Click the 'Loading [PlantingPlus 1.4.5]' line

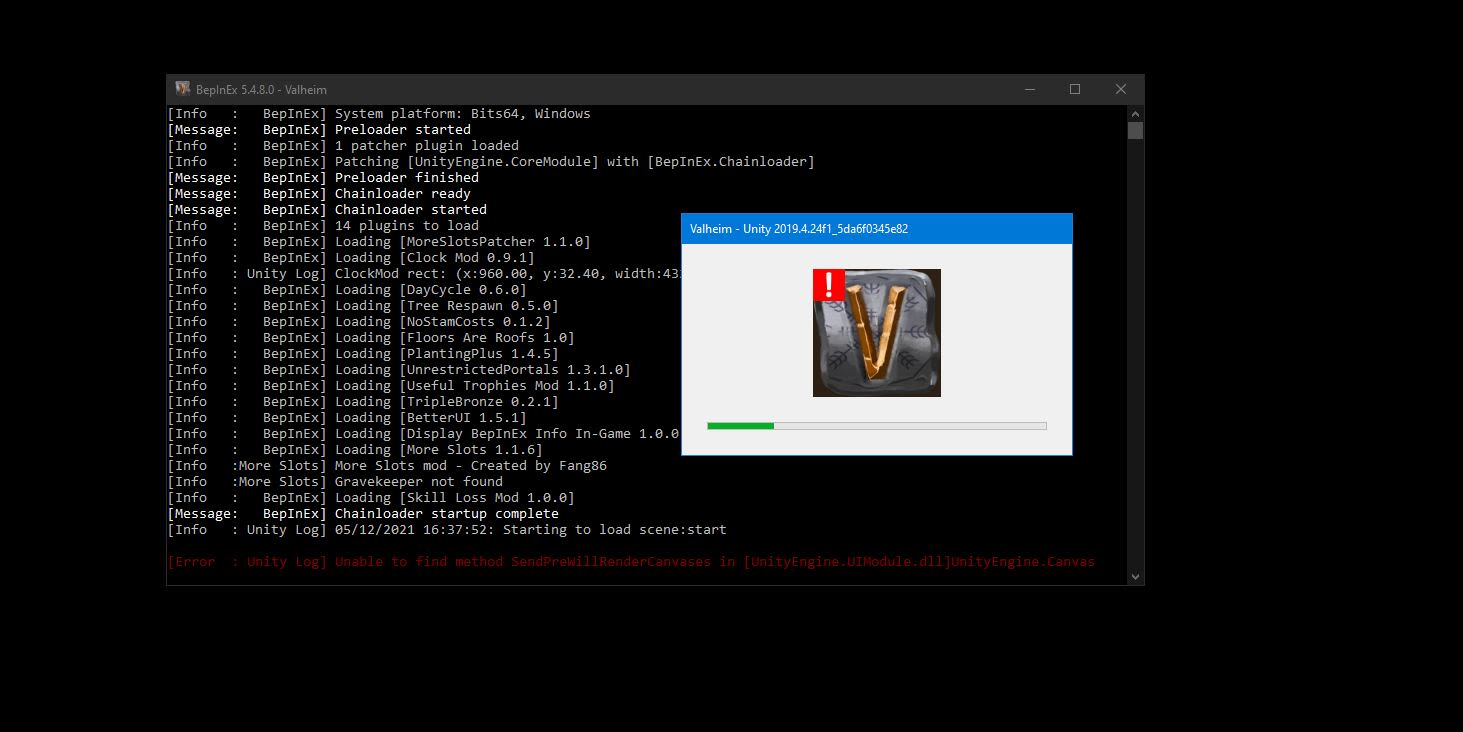click(363, 354)
